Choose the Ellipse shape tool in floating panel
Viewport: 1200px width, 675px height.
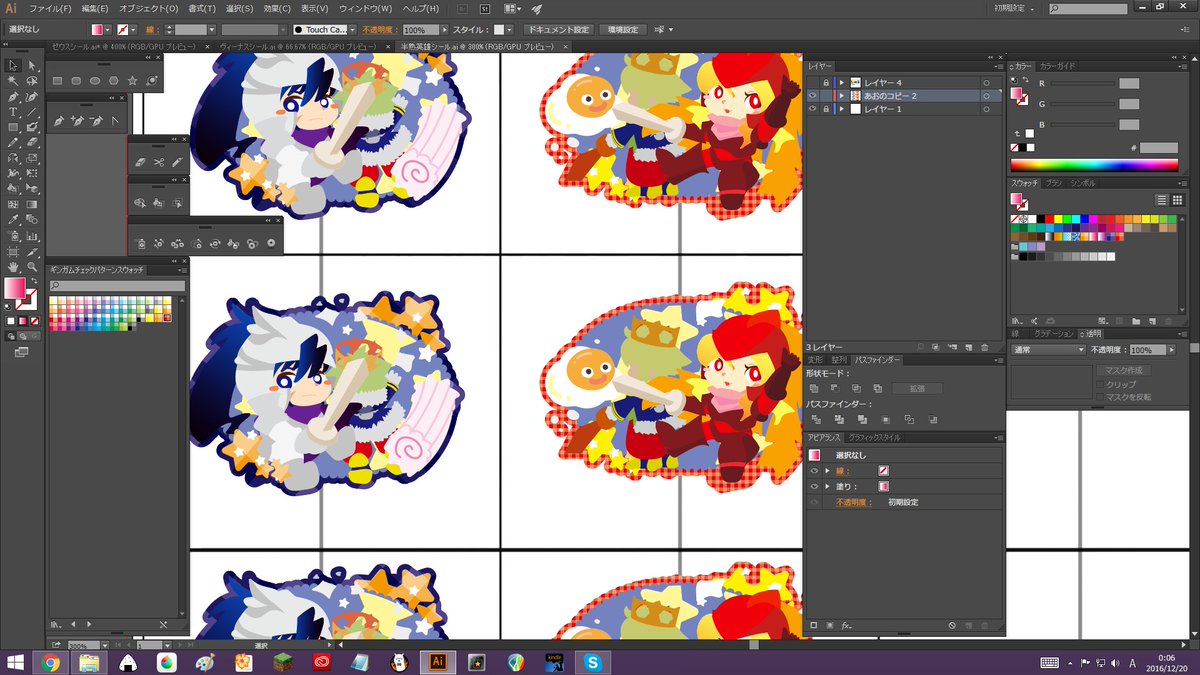tap(94, 80)
